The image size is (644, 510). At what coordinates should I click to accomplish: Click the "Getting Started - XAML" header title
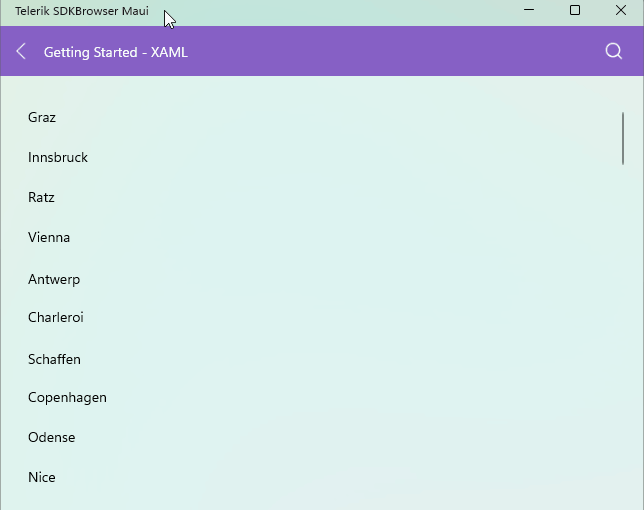coord(116,52)
